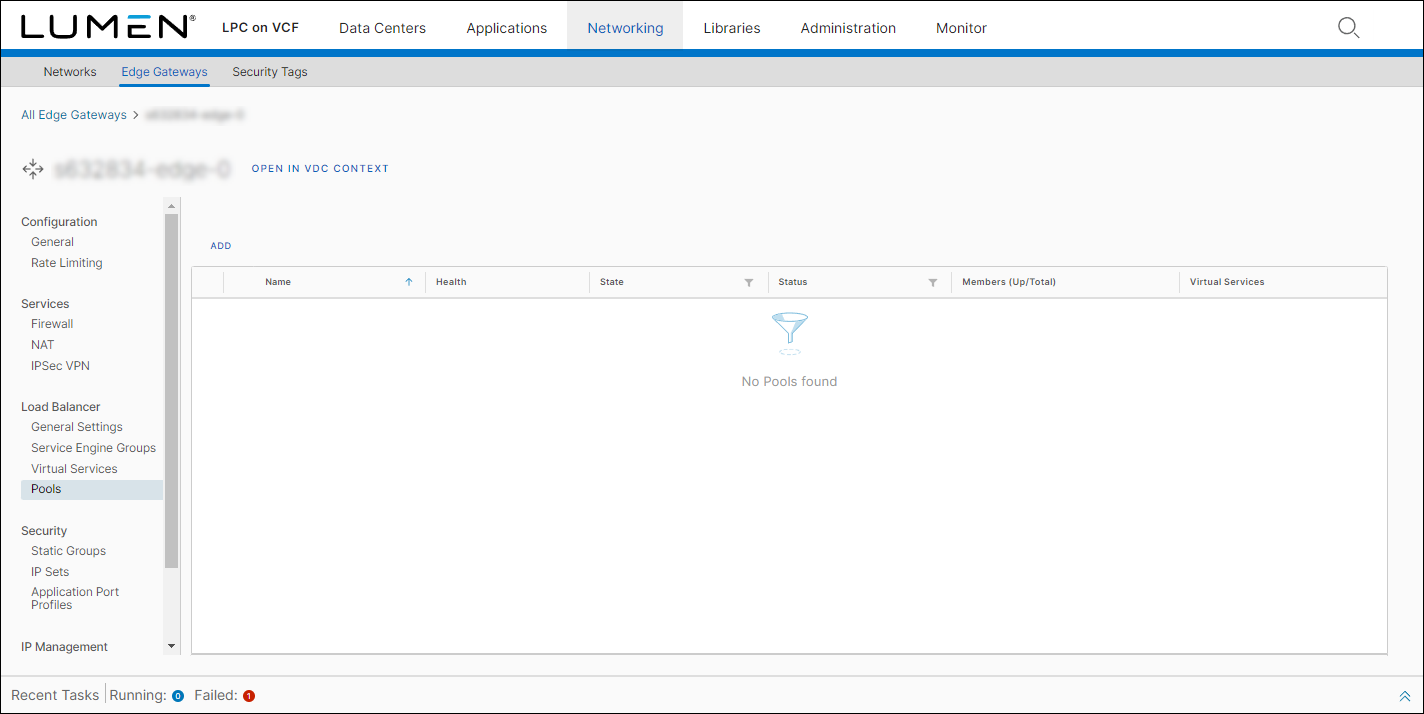Open the Monitor menu
The image size is (1424, 714).
pos(961,28)
